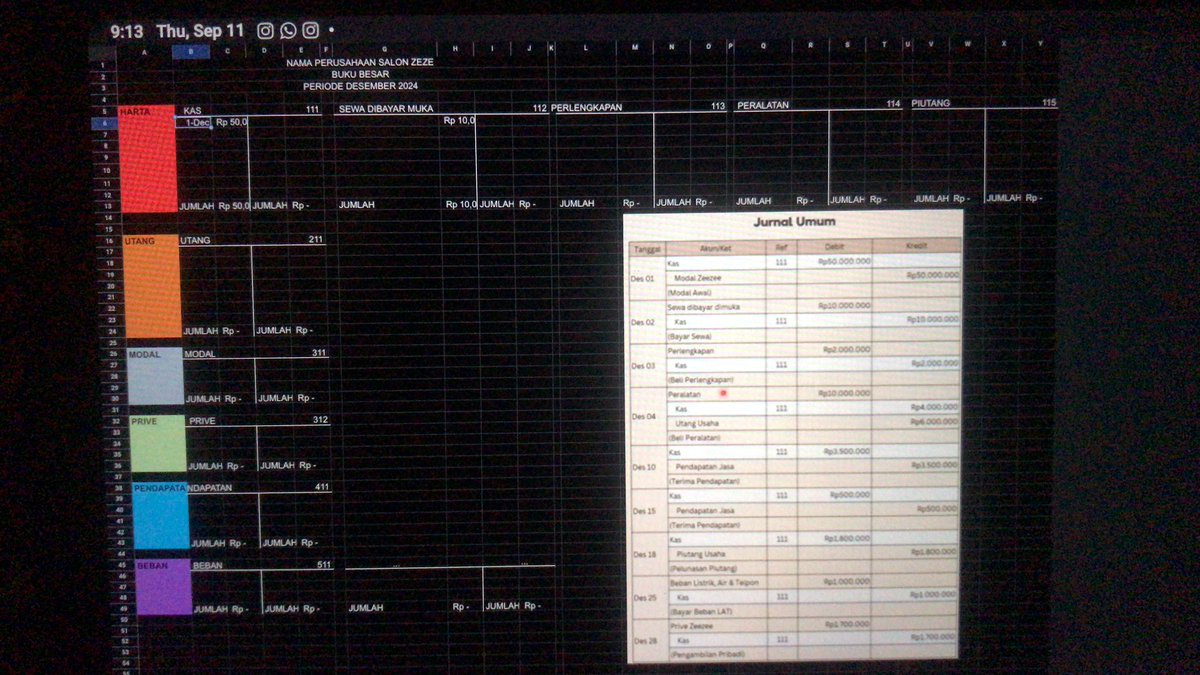The height and width of the screenshot is (675, 1200).
Task: Click the Utang Usaha journal entry
Action: click(x=697, y=423)
